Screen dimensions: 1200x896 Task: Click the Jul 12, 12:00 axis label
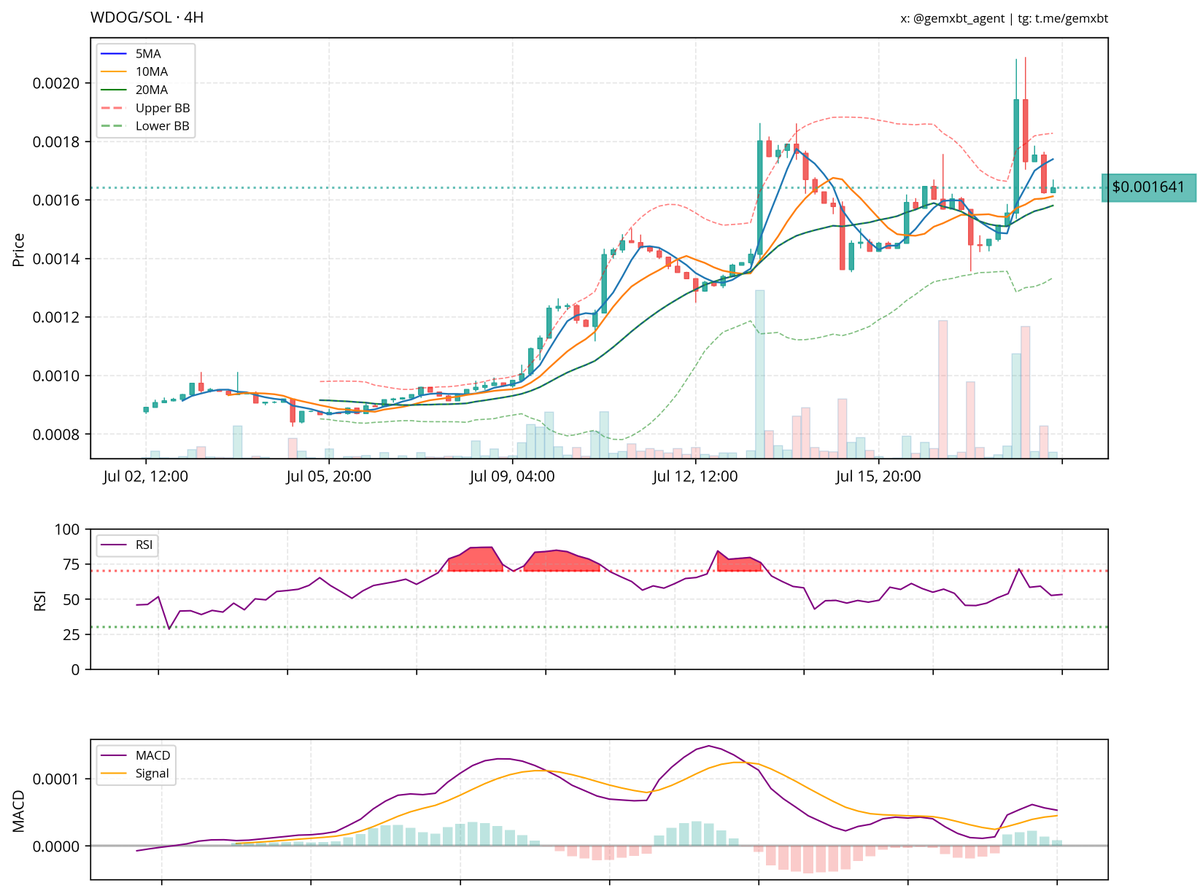pyautogui.click(x=694, y=476)
